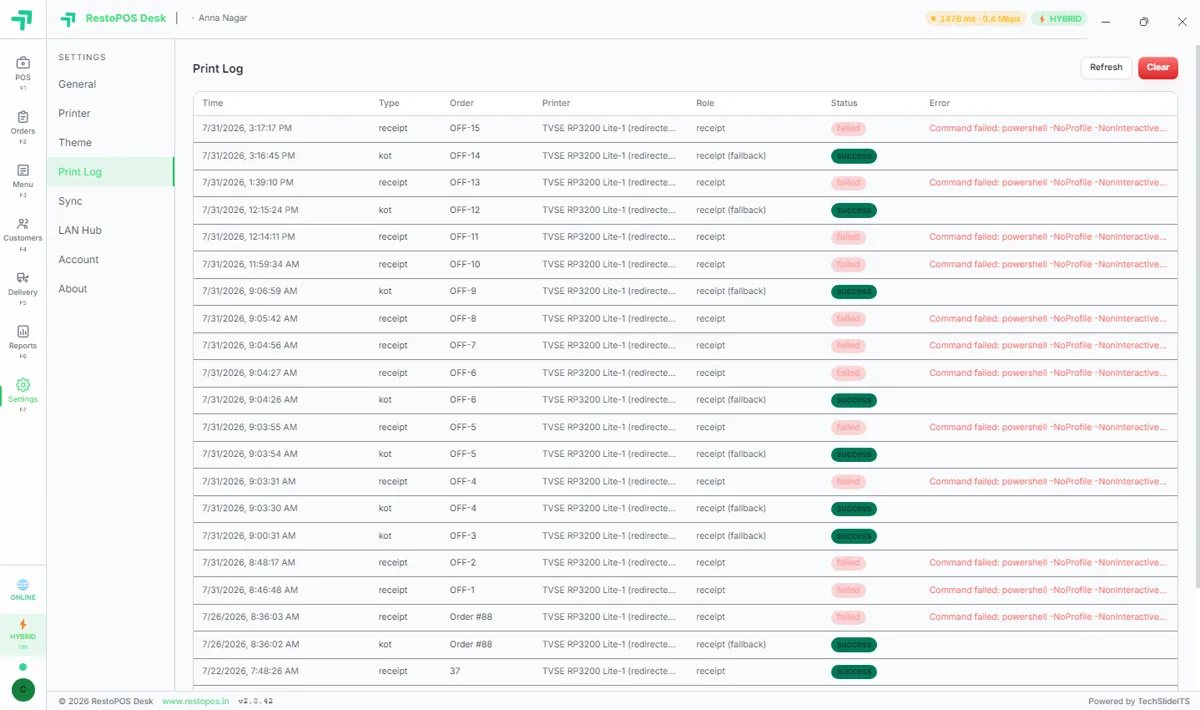Click timestamp 7/31/2026, 12:14:11 PM
The image size is (1200, 710).
click(x=248, y=237)
